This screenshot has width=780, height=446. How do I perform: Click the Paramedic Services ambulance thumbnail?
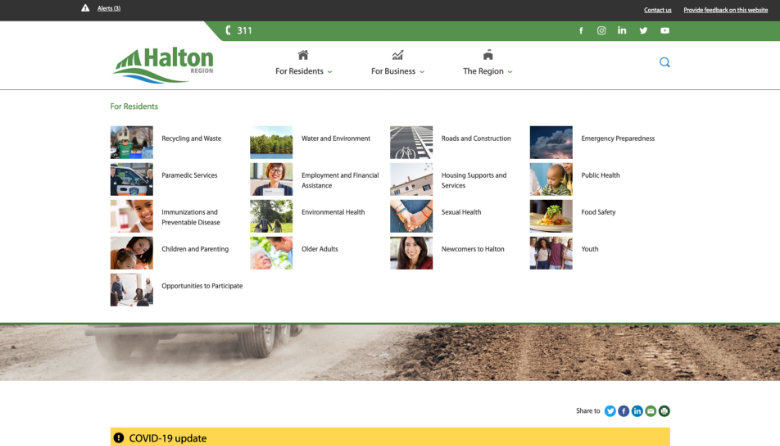(x=131, y=179)
